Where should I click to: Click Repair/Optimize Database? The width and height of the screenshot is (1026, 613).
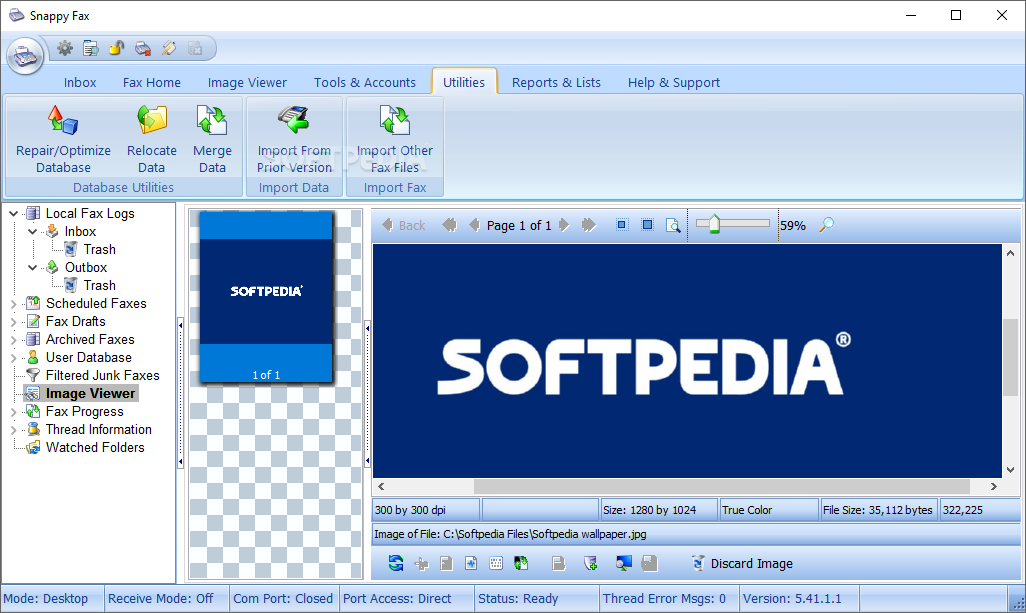pyautogui.click(x=63, y=139)
